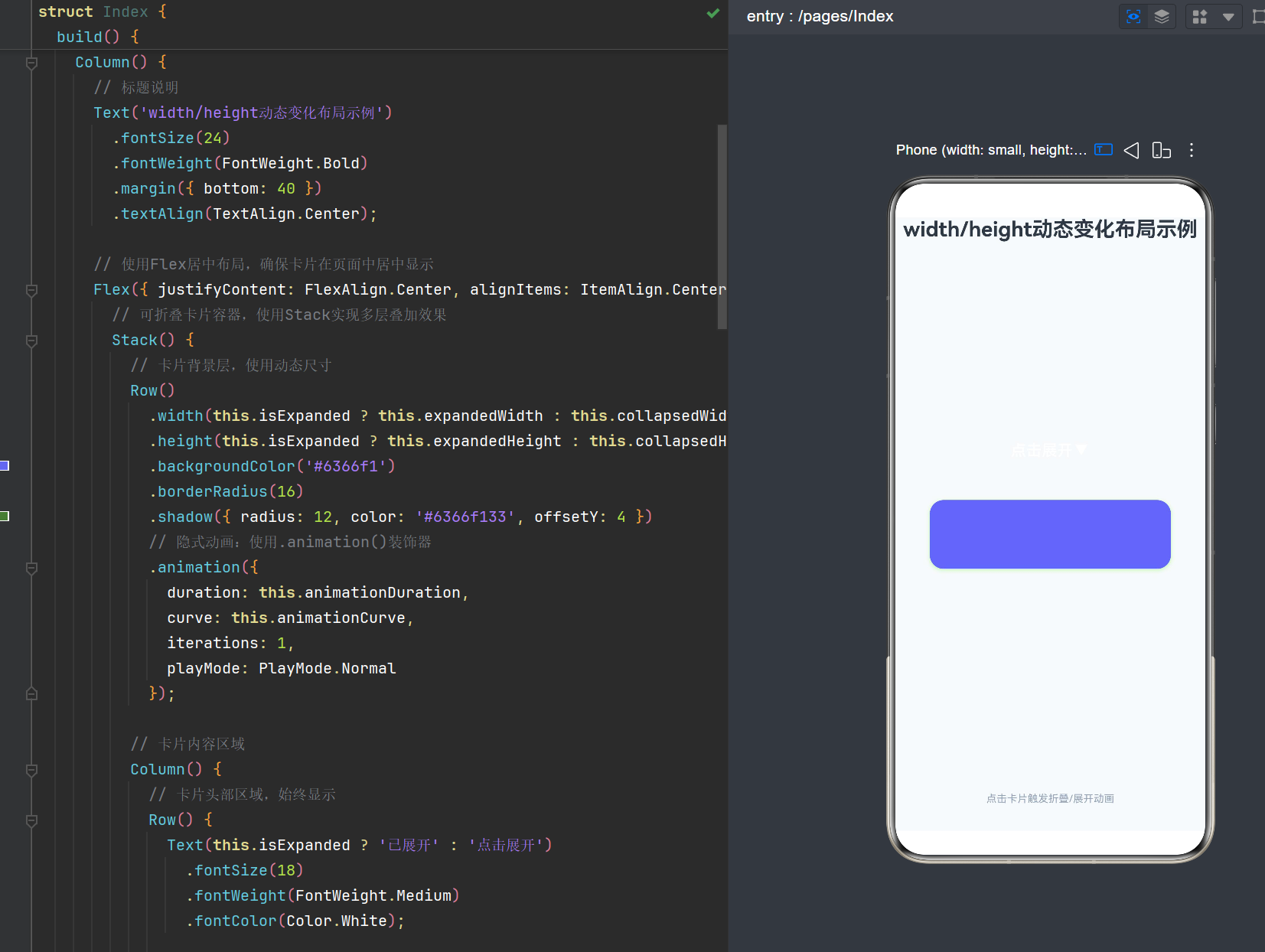Click the .backgroundColor('#6366f1') line
This screenshot has width=1265, height=952.
(272, 466)
